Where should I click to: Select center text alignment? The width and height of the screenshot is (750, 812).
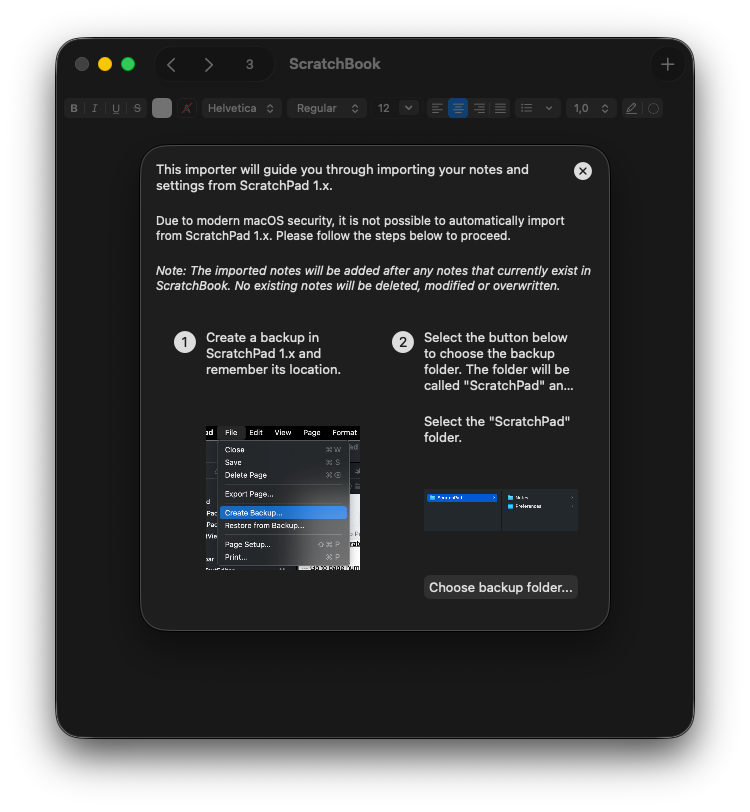click(x=458, y=108)
